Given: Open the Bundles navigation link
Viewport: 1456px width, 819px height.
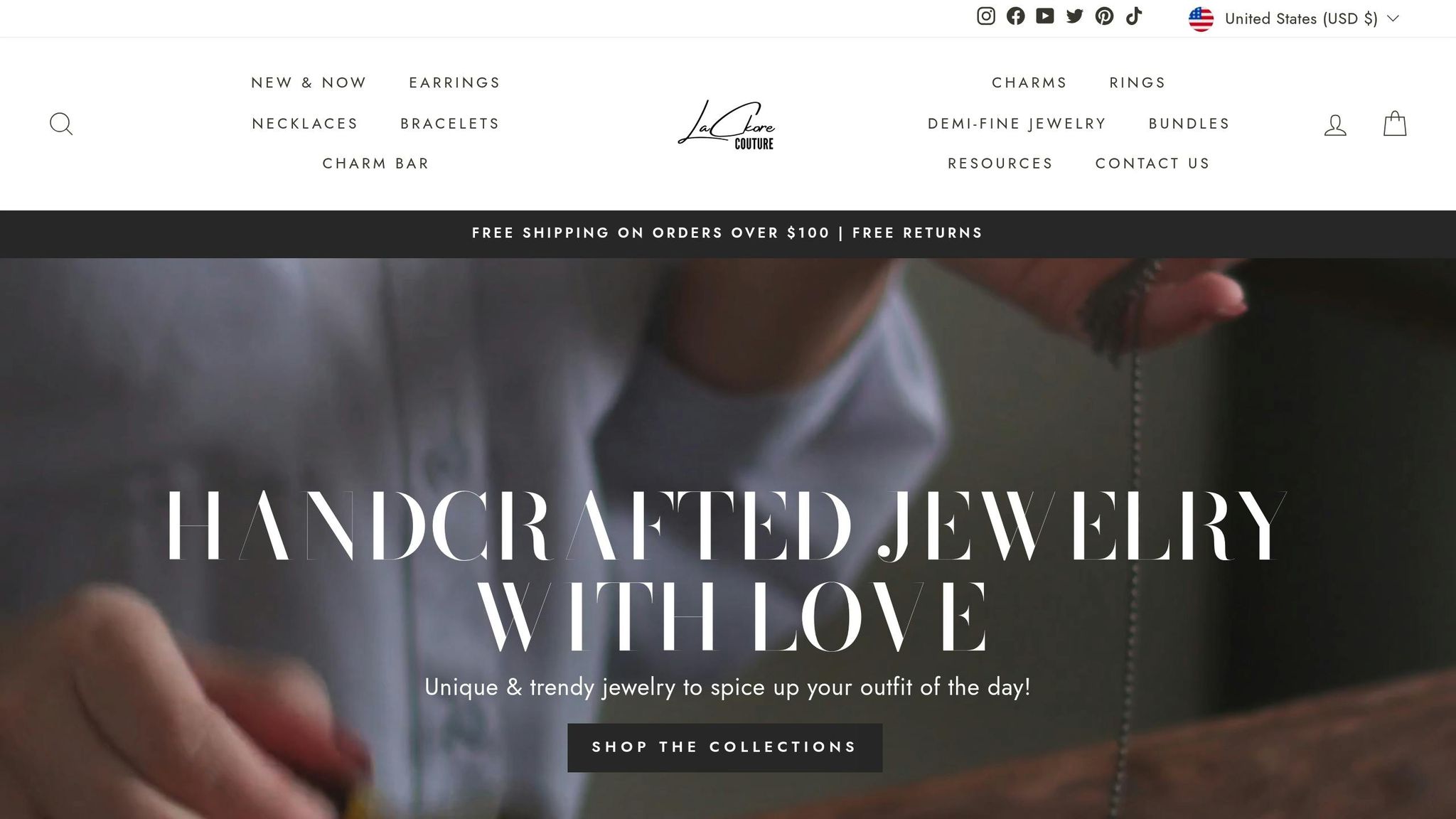Looking at the screenshot, I should point(1189,124).
